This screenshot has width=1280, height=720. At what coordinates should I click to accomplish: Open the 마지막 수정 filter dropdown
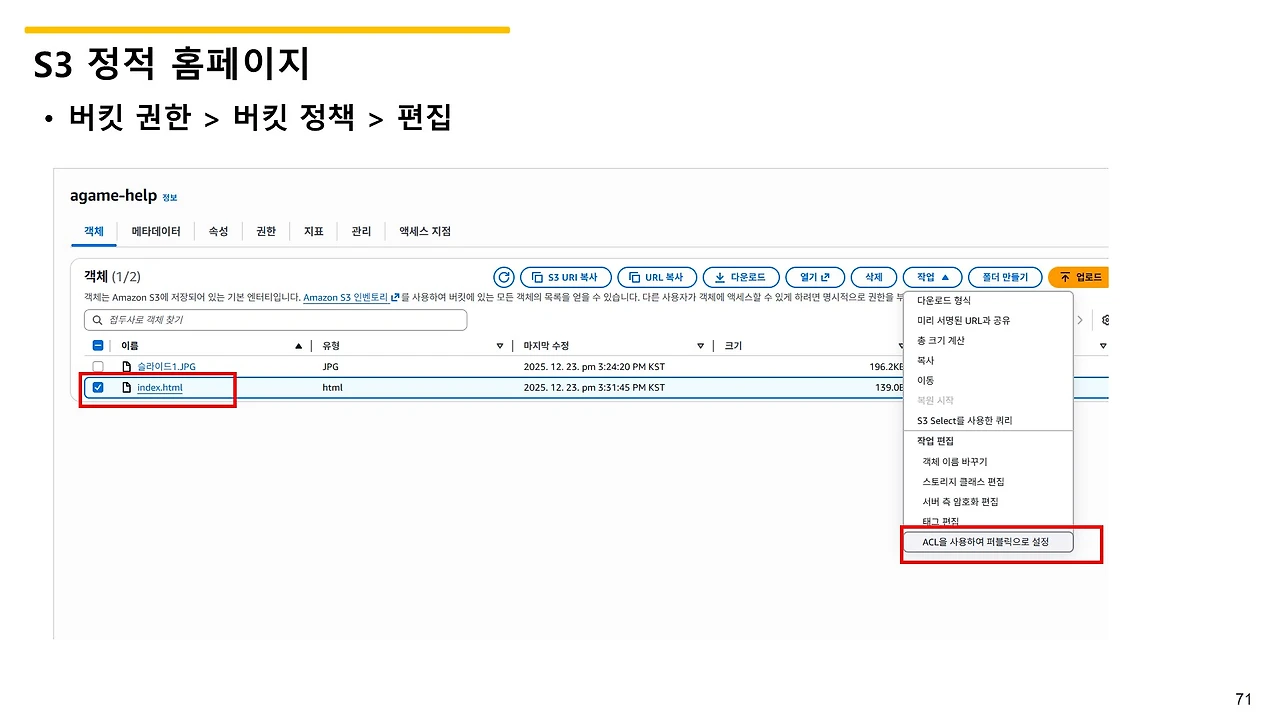click(x=699, y=345)
